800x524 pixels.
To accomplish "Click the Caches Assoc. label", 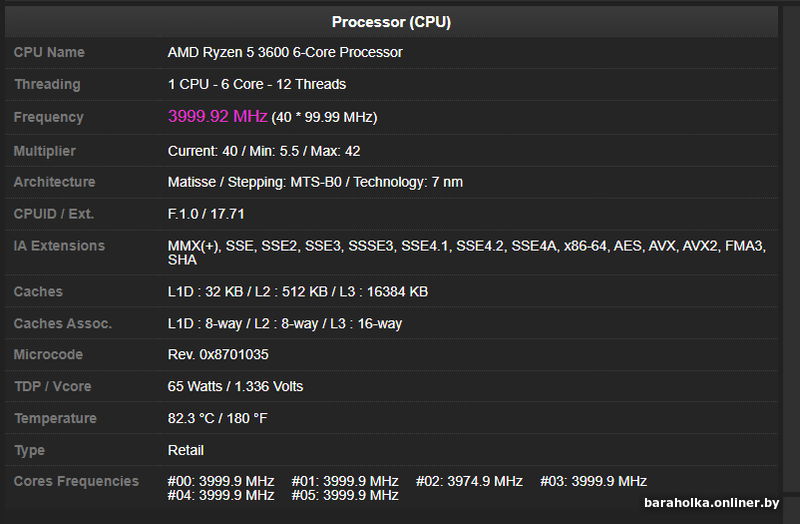I will [63, 323].
